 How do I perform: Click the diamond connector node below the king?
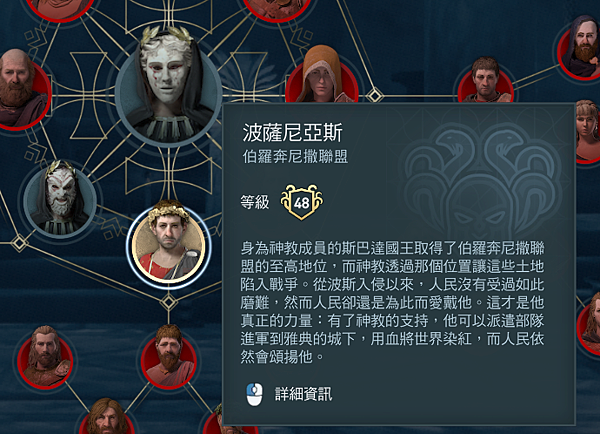[x=168, y=302]
